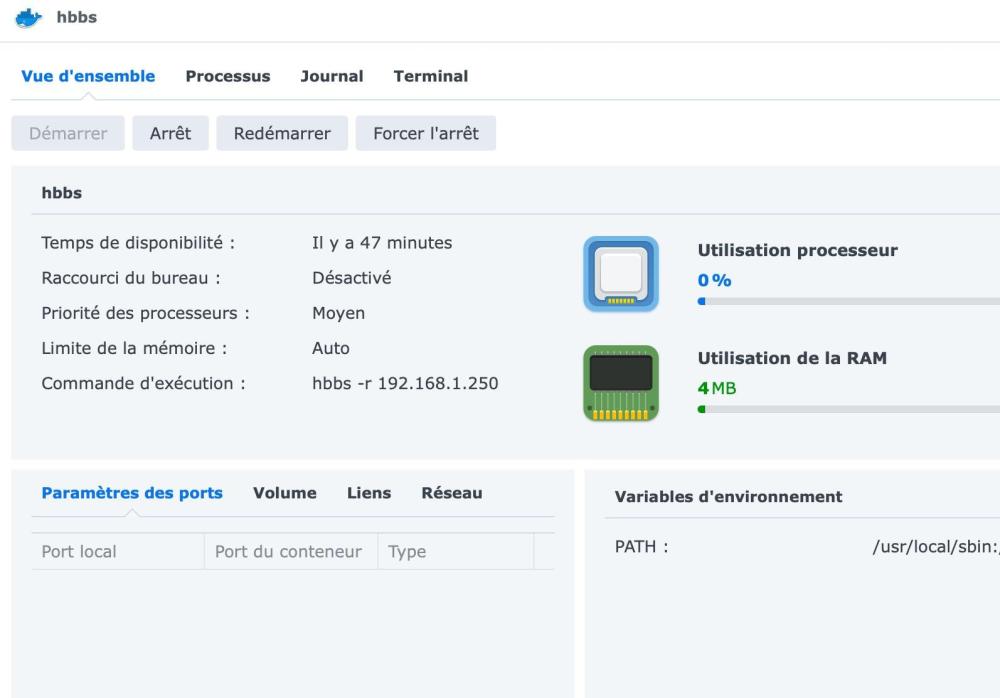This screenshot has width=1000, height=698.
Task: Select the Vue d'ensemble tab
Action: (88, 76)
